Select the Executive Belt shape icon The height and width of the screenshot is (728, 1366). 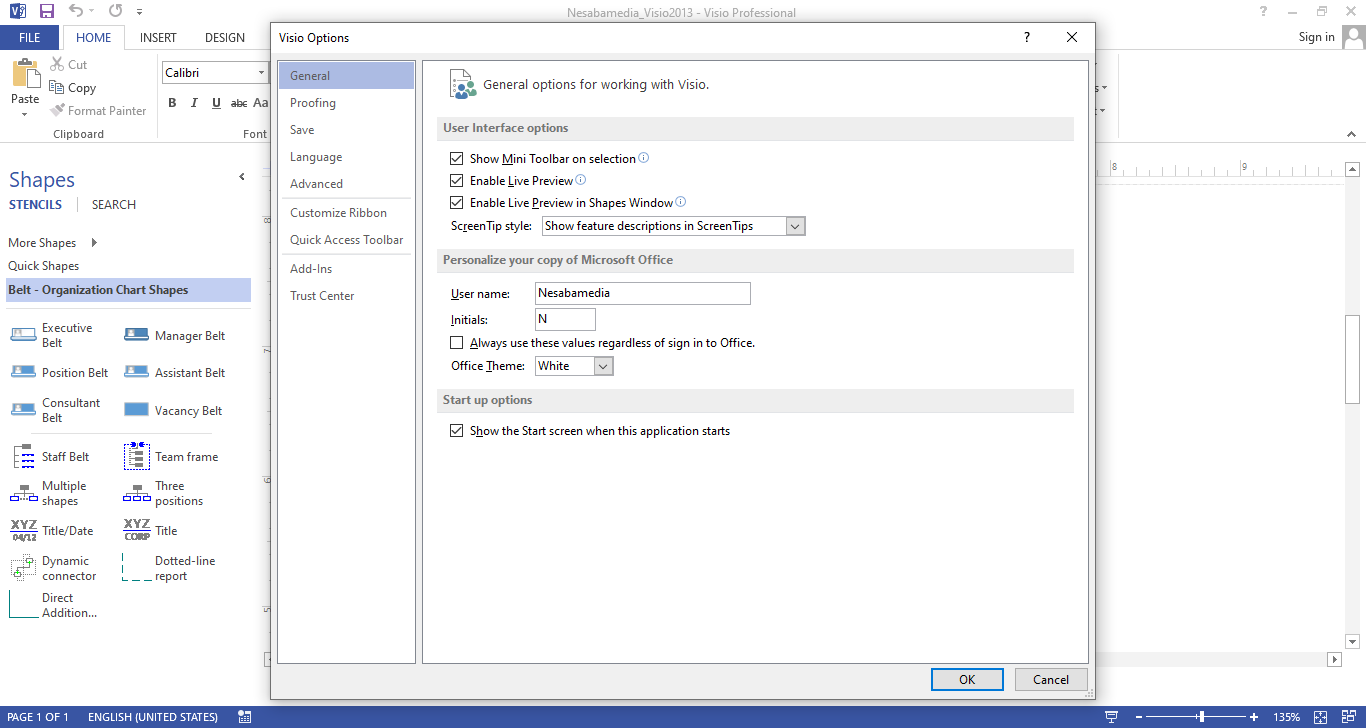click(x=23, y=335)
